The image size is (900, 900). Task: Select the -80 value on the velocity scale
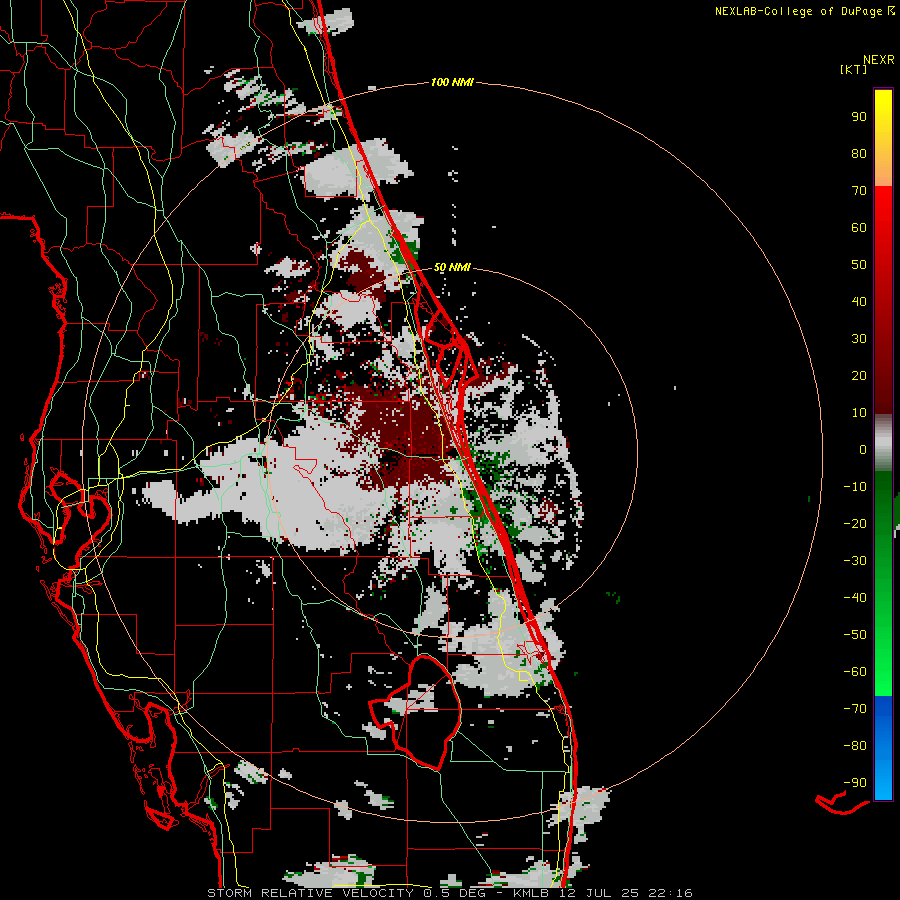pos(855,746)
